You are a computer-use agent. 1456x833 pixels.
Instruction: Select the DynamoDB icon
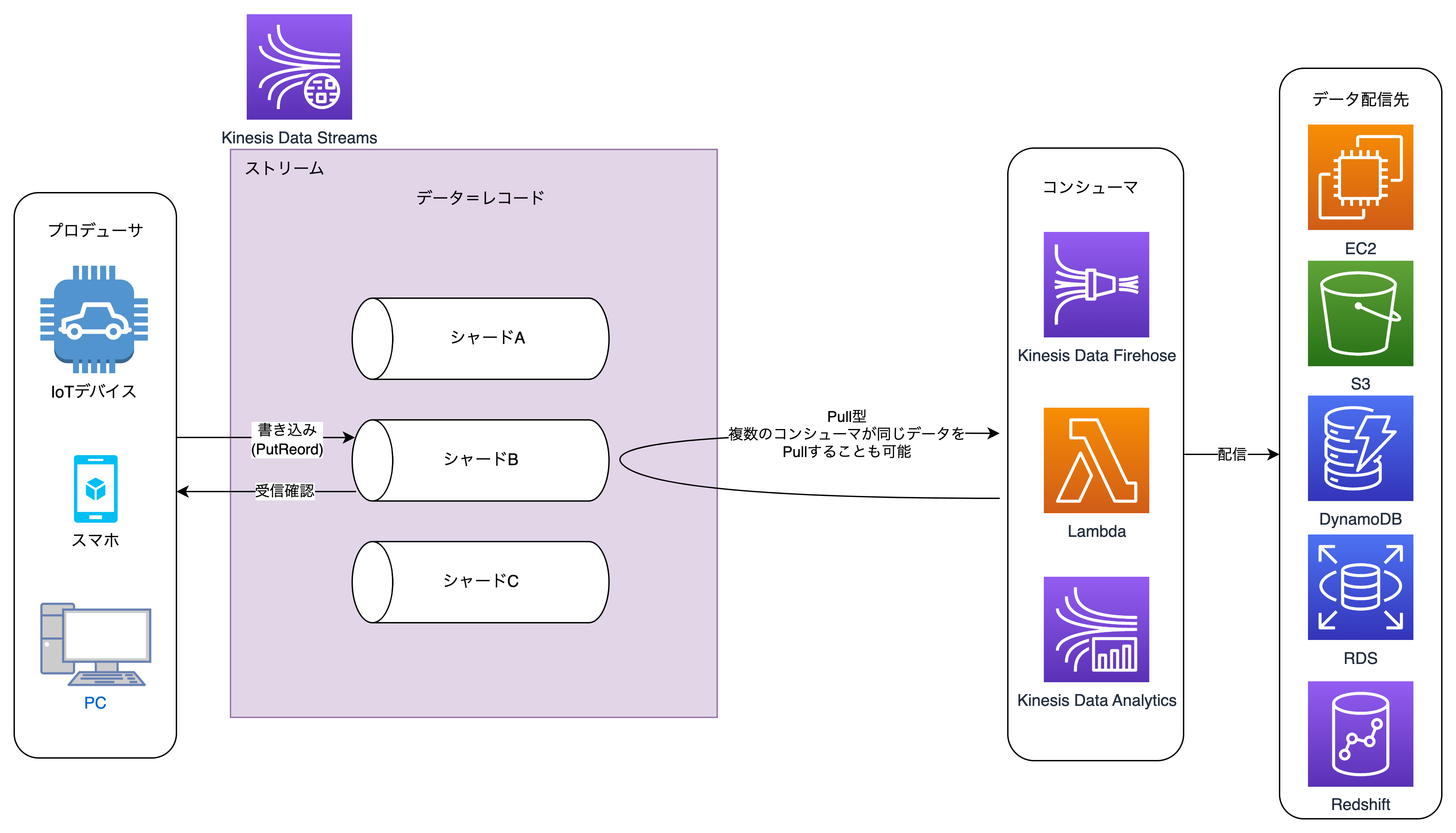(1360, 449)
